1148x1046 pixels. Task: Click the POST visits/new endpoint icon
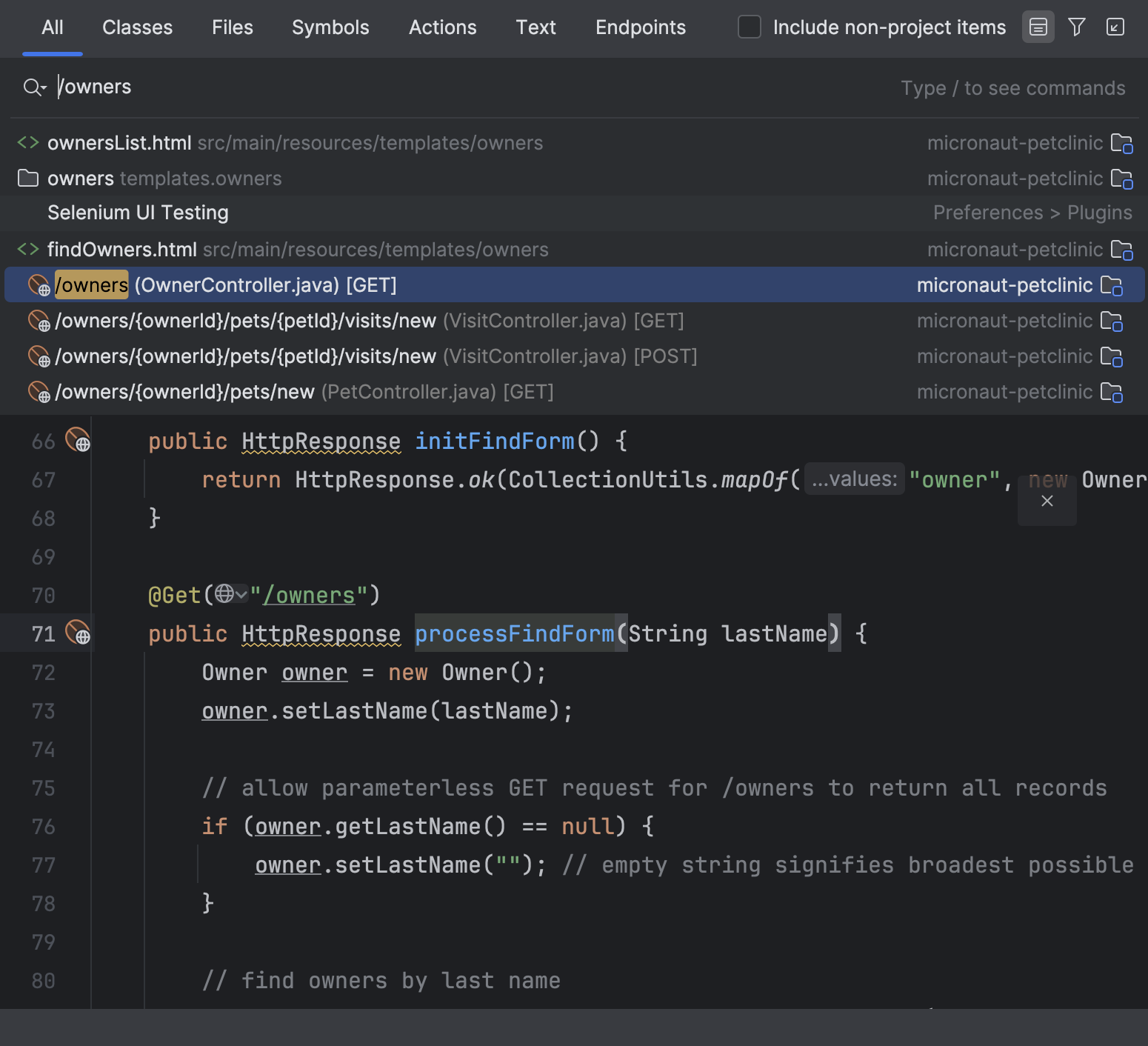[x=39, y=356]
